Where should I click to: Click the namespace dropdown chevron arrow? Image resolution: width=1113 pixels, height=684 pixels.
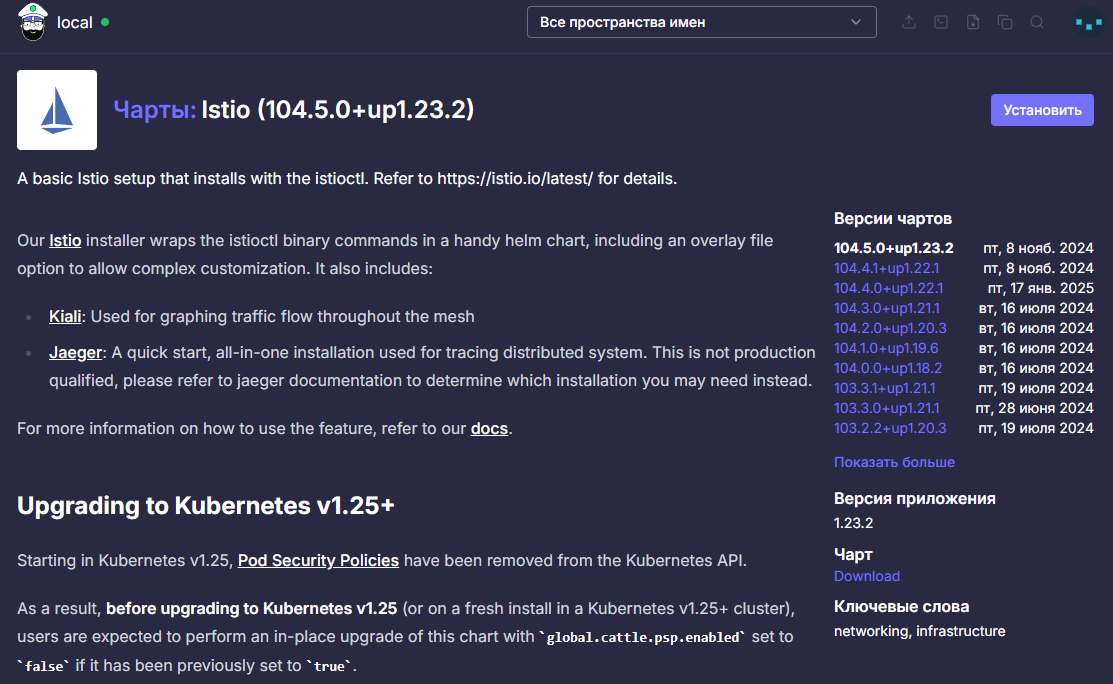pos(856,22)
